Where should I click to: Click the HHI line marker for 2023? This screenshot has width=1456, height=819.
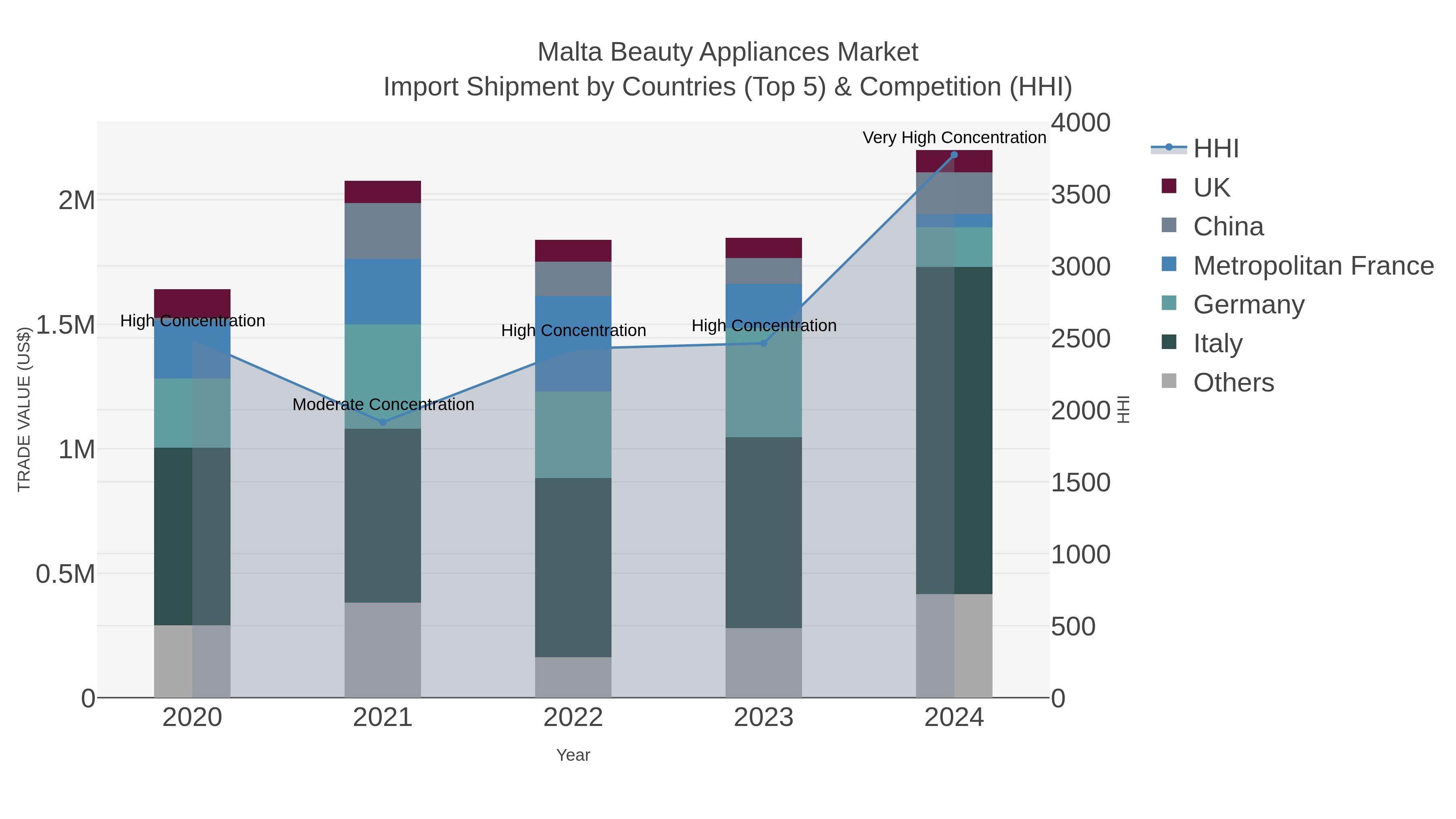[764, 343]
